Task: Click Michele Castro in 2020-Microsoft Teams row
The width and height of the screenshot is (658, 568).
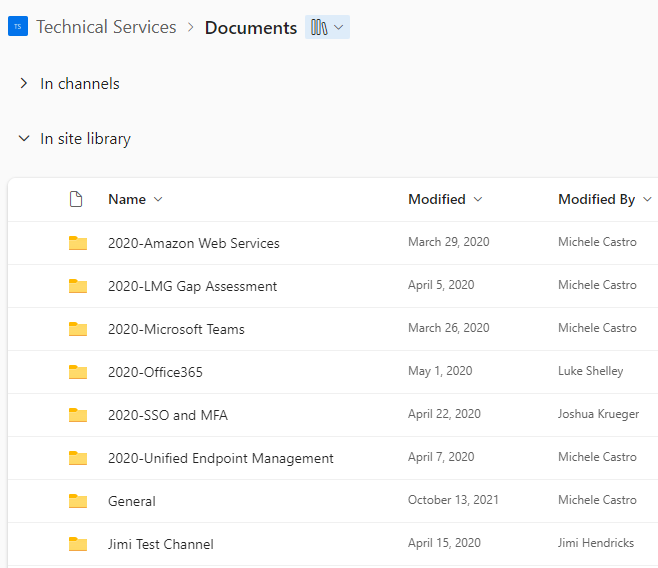Action: coord(597,328)
